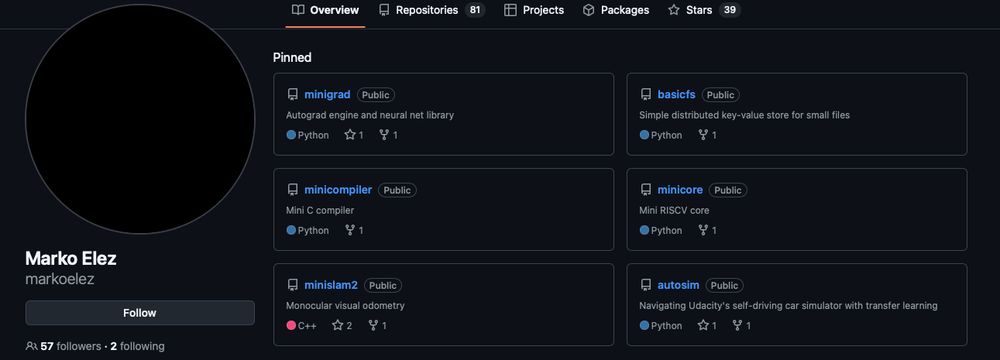This screenshot has width=1000, height=360.
Task: Go to the Packages tab
Action: tap(616, 10)
